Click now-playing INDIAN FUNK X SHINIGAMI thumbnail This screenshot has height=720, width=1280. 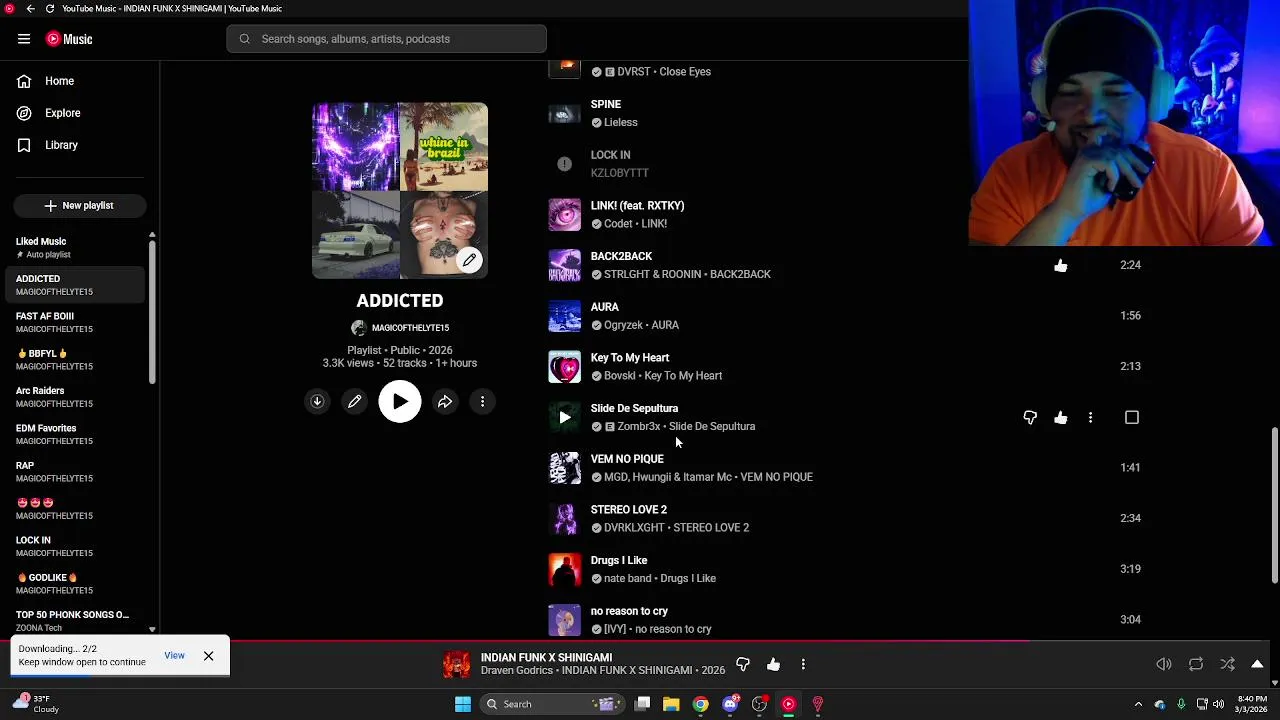pyautogui.click(x=457, y=664)
